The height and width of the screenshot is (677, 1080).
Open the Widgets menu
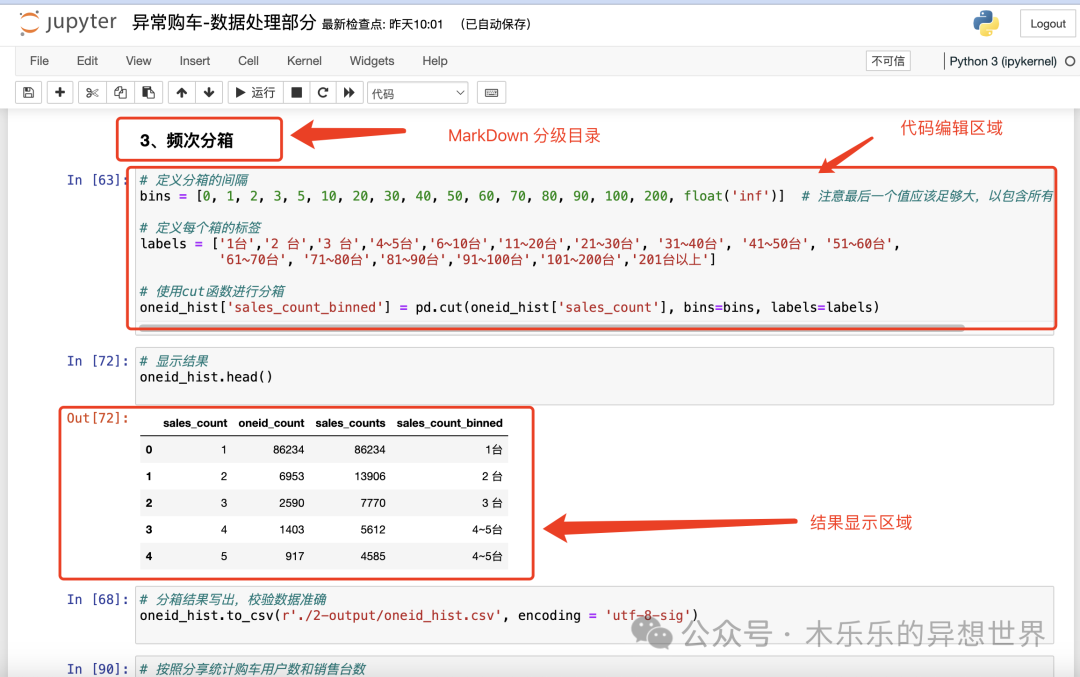372,61
